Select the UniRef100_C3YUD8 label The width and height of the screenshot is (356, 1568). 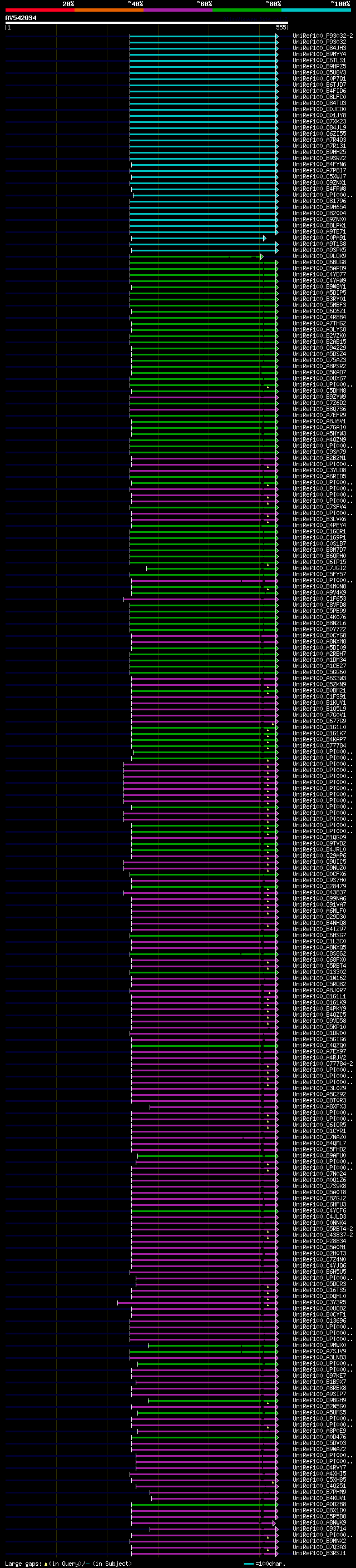pos(319,470)
